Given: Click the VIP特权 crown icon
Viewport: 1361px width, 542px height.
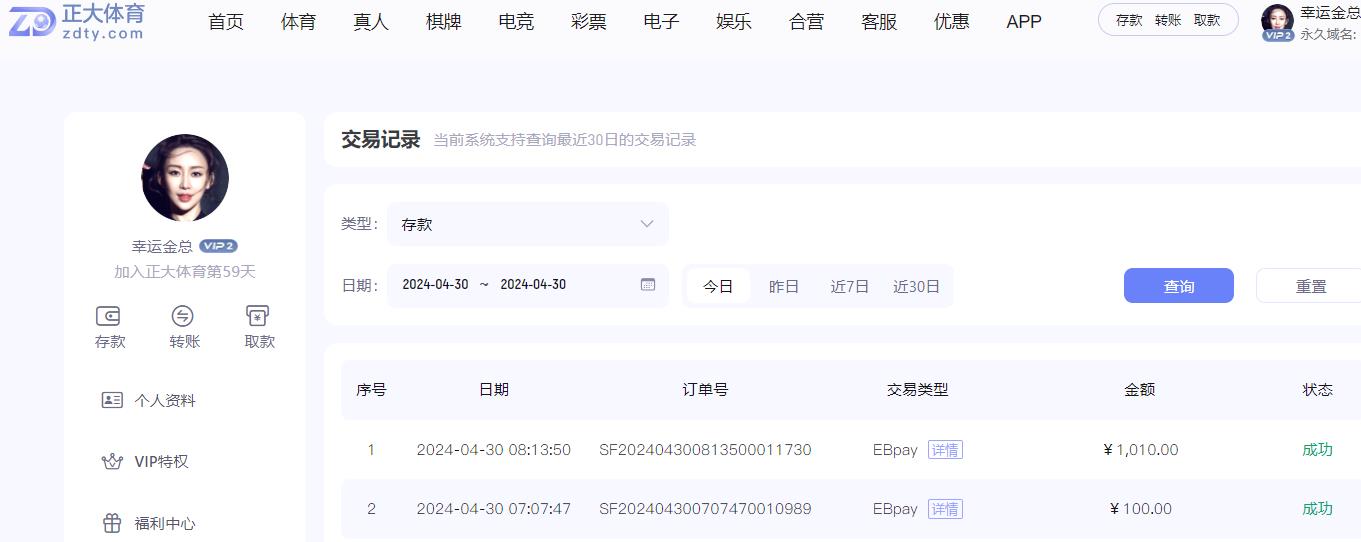Looking at the screenshot, I should (112, 462).
